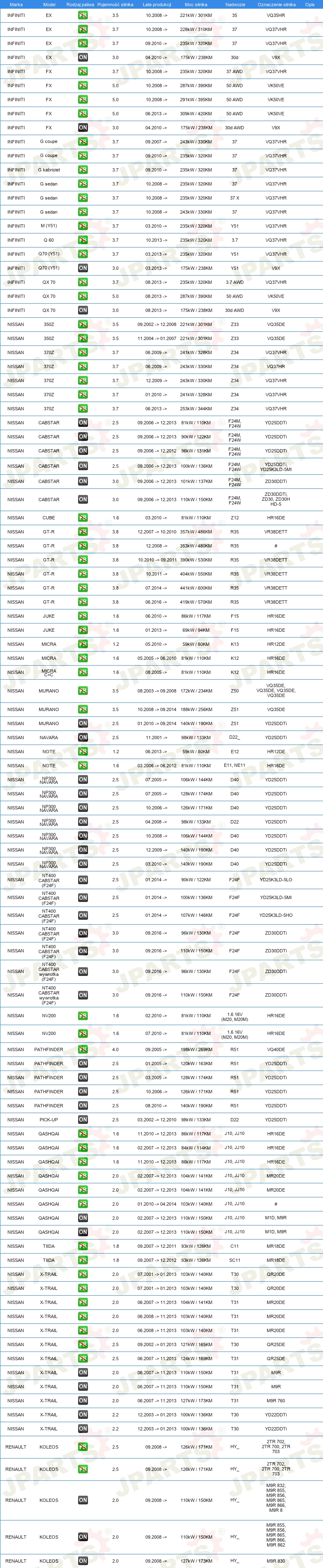Click the ON diesel icon in QX 70 3.0 row

[x=83, y=310]
